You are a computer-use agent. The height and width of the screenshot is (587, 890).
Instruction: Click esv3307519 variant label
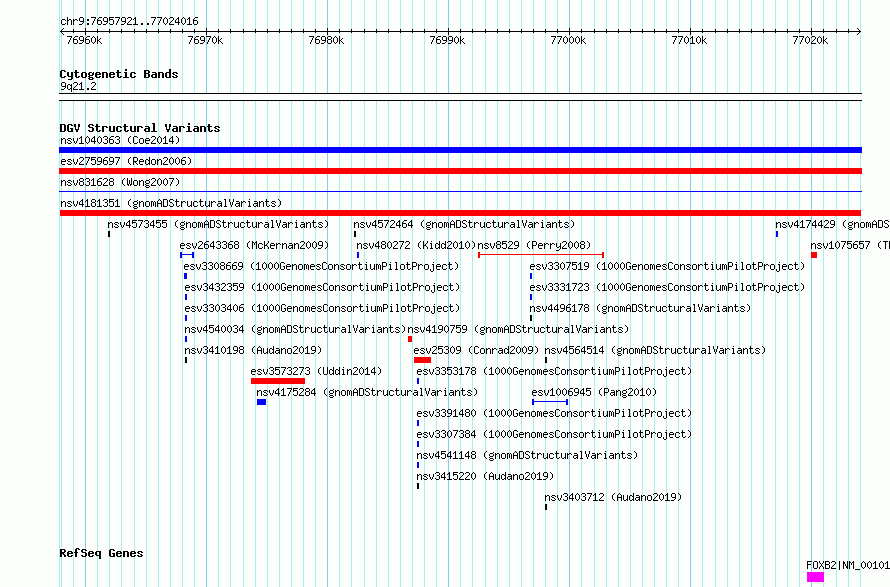[x=668, y=266]
